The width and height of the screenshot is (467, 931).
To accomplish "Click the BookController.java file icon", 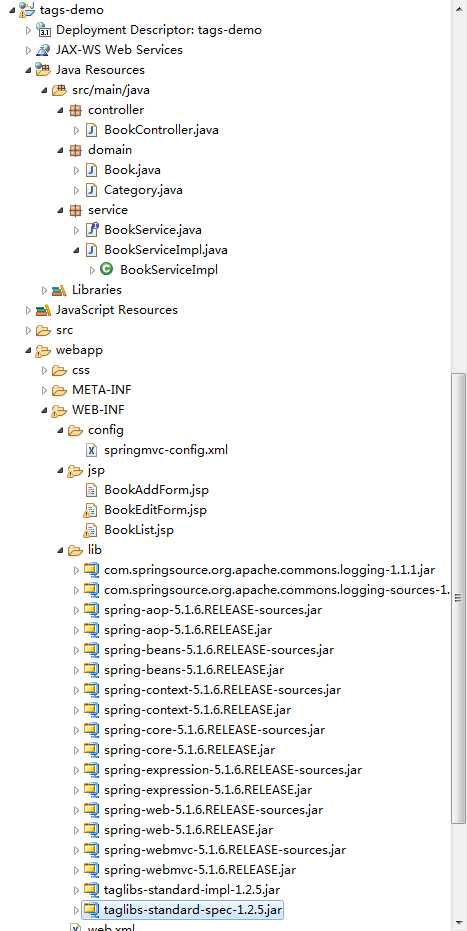I will (91, 129).
